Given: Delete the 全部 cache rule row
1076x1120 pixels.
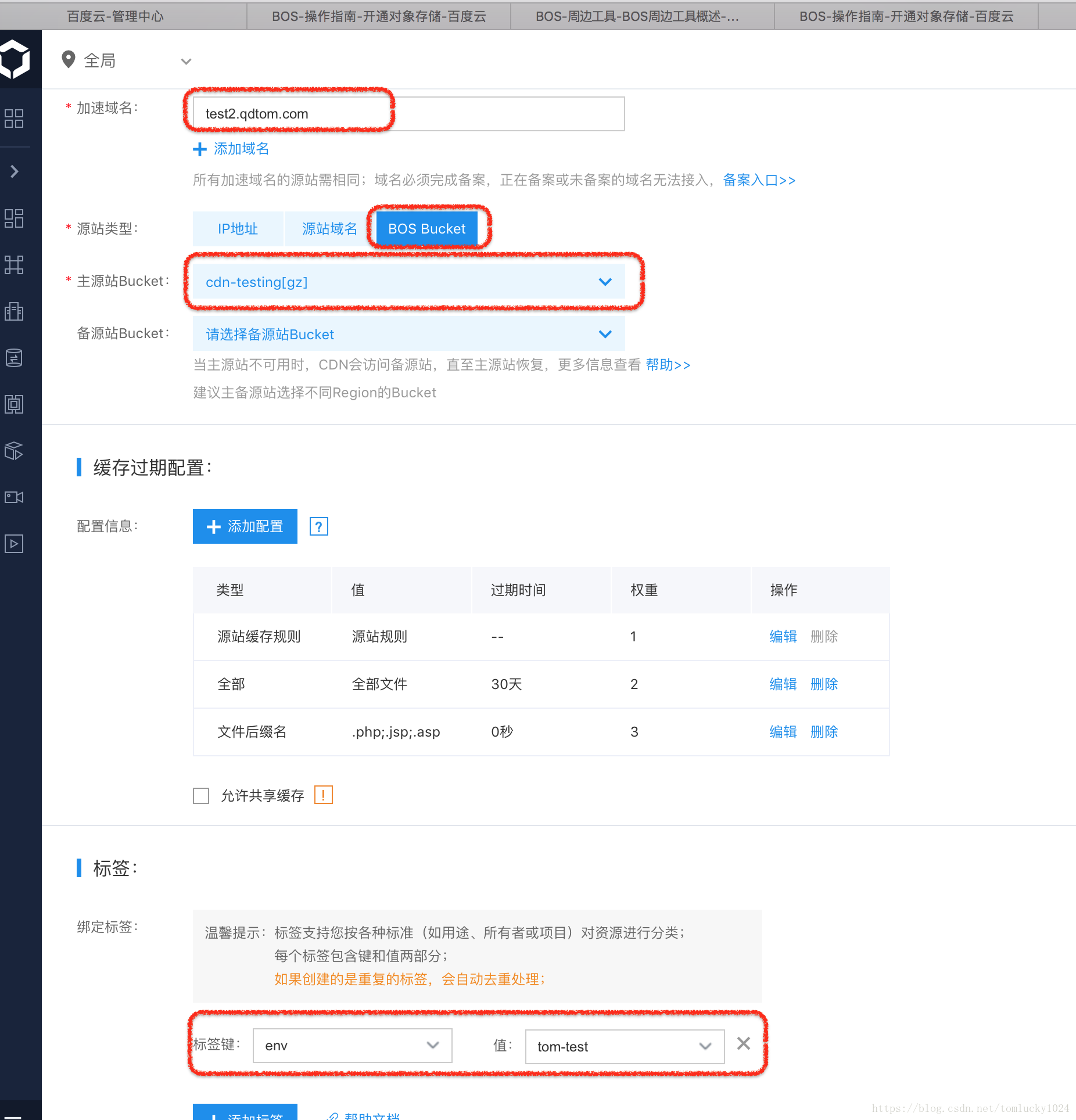Looking at the screenshot, I should (x=824, y=684).
